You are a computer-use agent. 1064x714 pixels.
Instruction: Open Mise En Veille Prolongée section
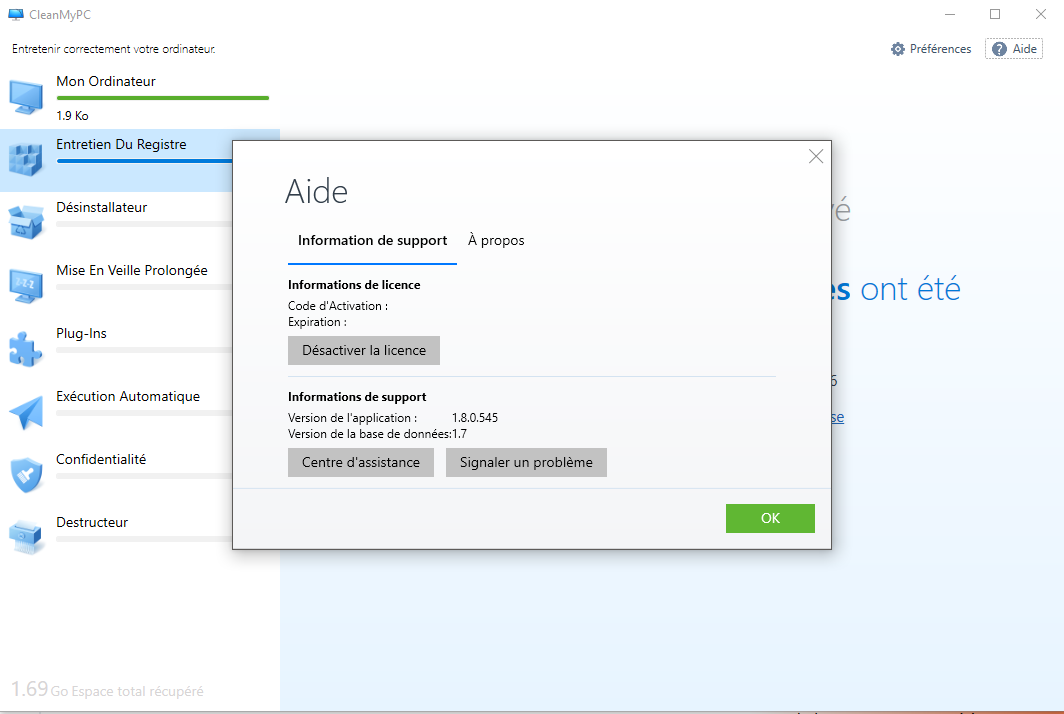(x=132, y=270)
